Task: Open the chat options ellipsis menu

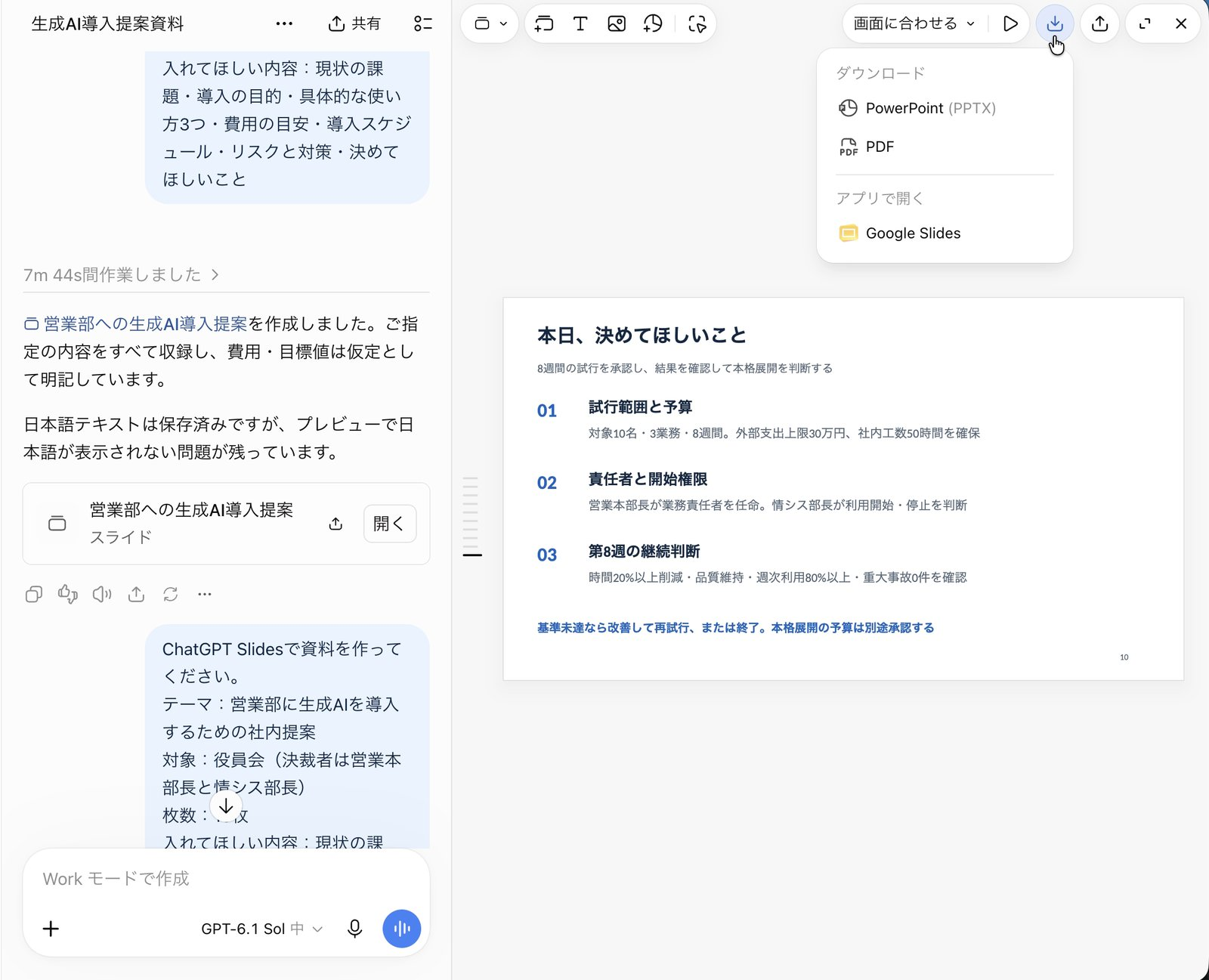Action: (284, 23)
